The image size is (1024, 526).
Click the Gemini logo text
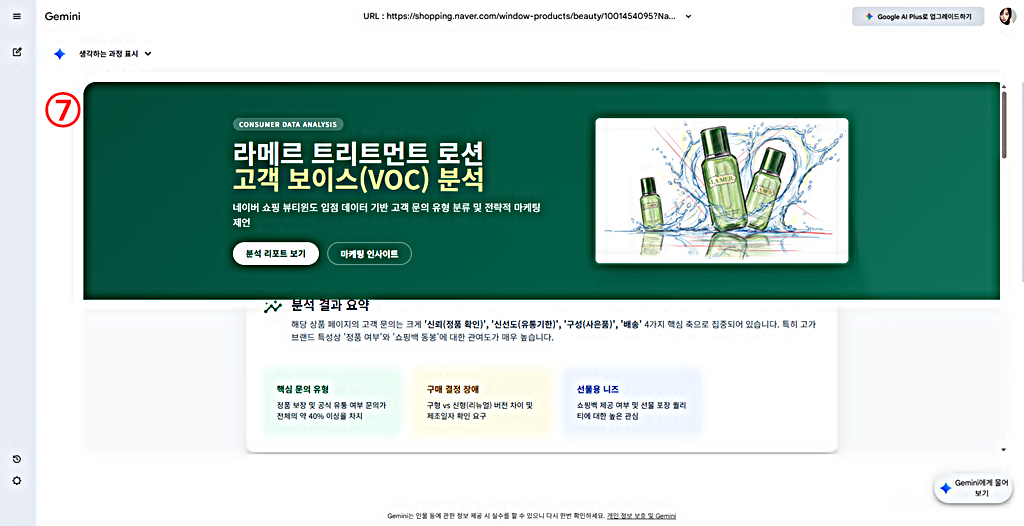tap(63, 16)
